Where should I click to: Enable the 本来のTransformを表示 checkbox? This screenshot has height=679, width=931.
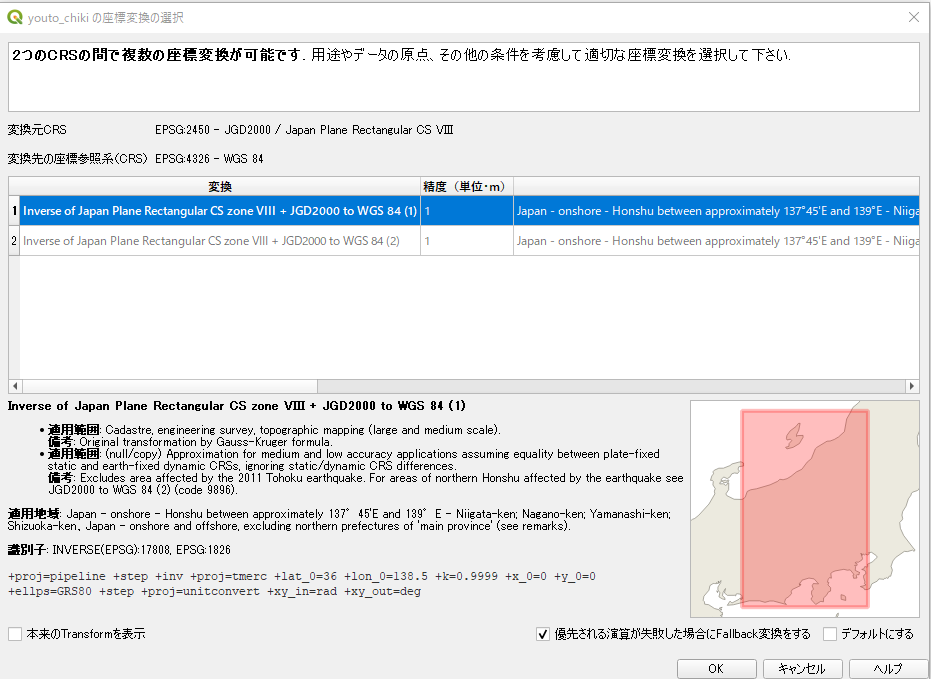click(15, 634)
